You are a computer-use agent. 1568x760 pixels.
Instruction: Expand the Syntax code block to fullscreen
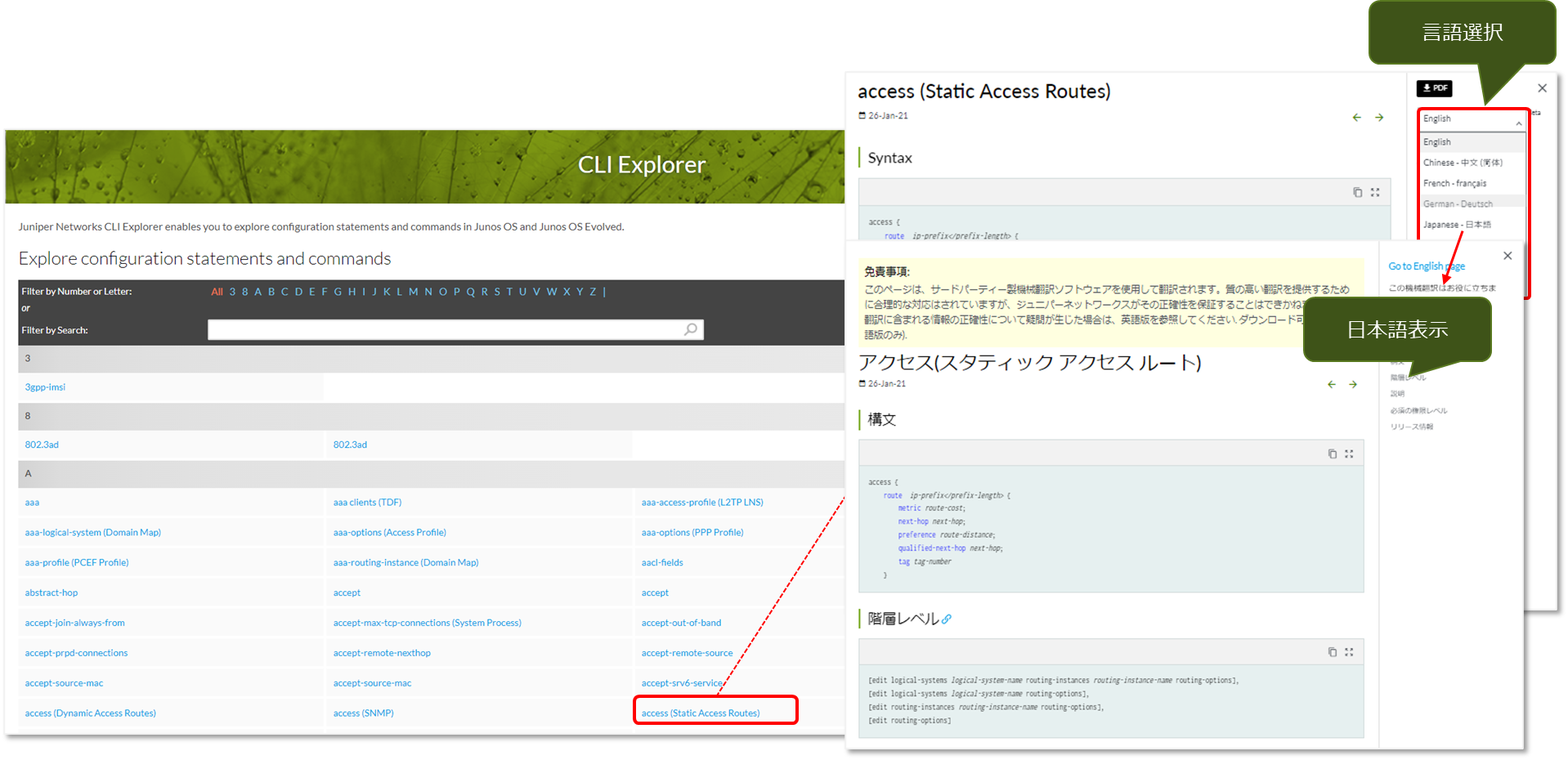coord(1375,192)
